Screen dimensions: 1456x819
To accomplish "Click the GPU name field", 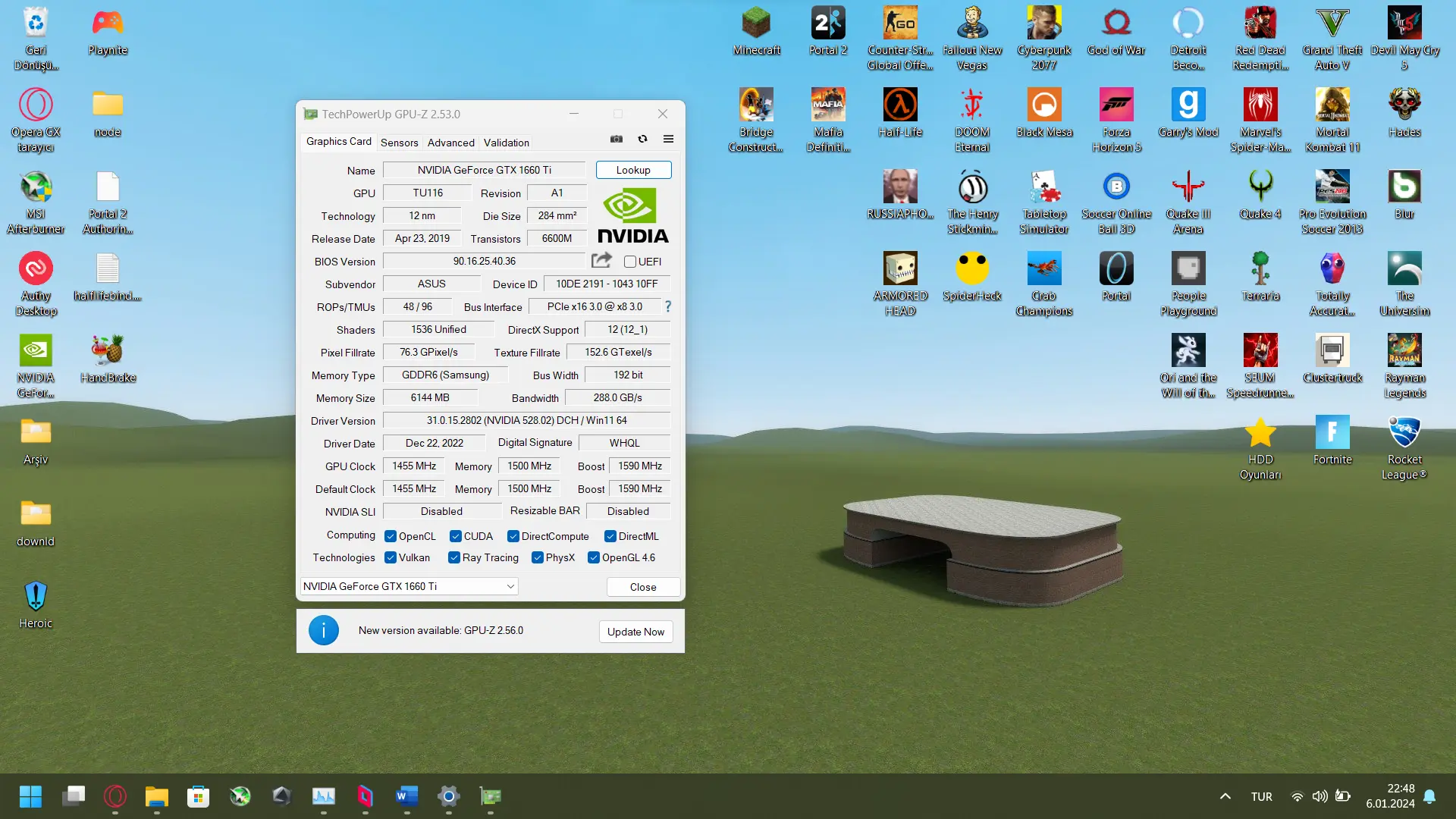I will click(x=484, y=170).
